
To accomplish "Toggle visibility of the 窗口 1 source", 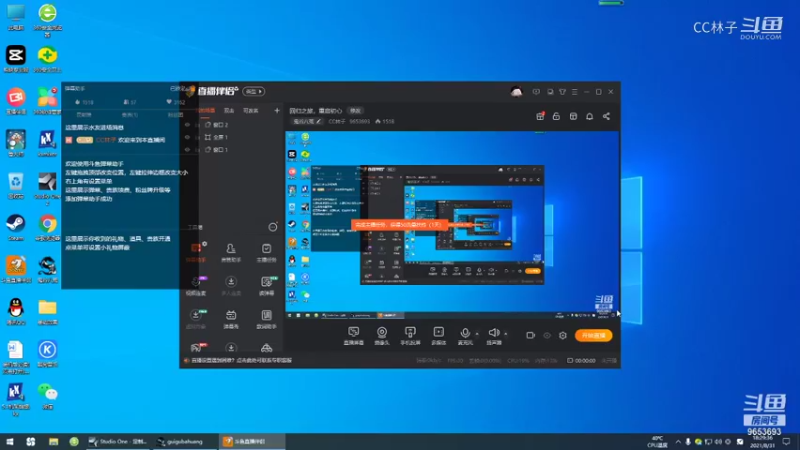I will [187, 149].
